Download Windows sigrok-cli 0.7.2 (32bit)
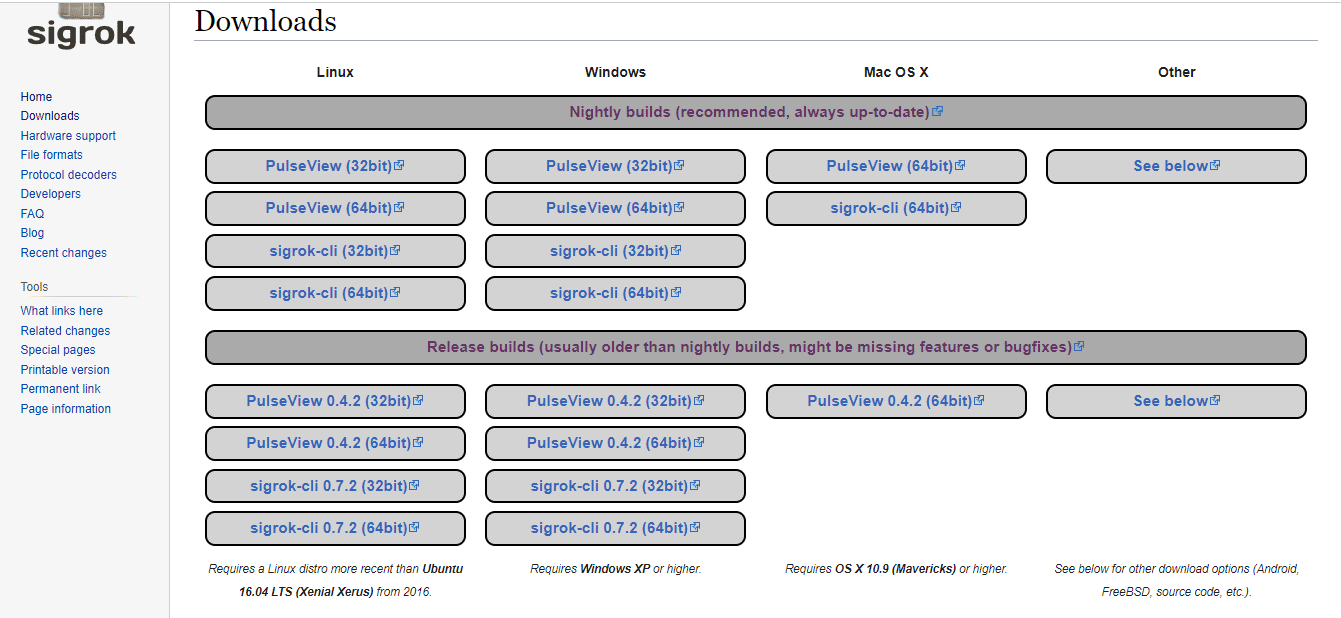The width and height of the screenshot is (1341, 618). click(615, 486)
